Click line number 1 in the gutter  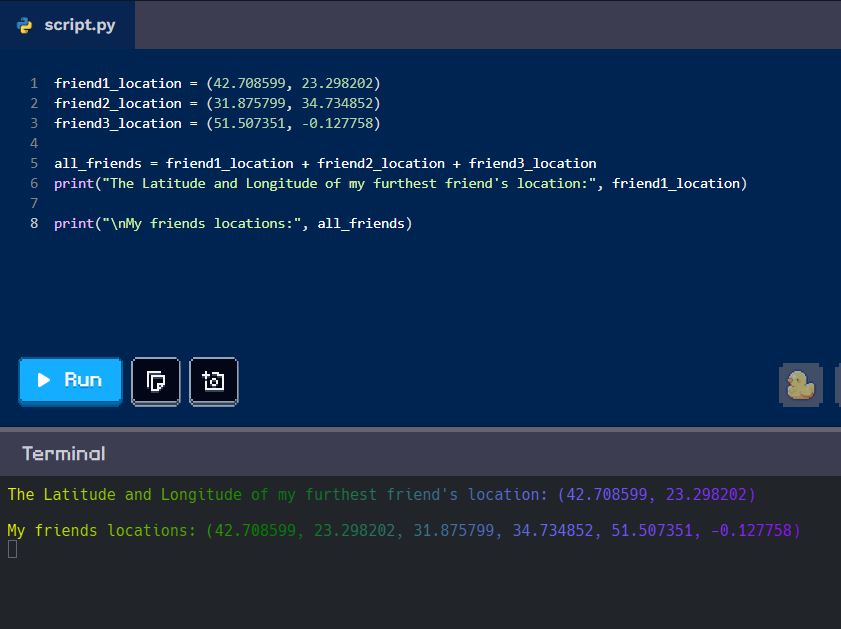tap(34, 84)
